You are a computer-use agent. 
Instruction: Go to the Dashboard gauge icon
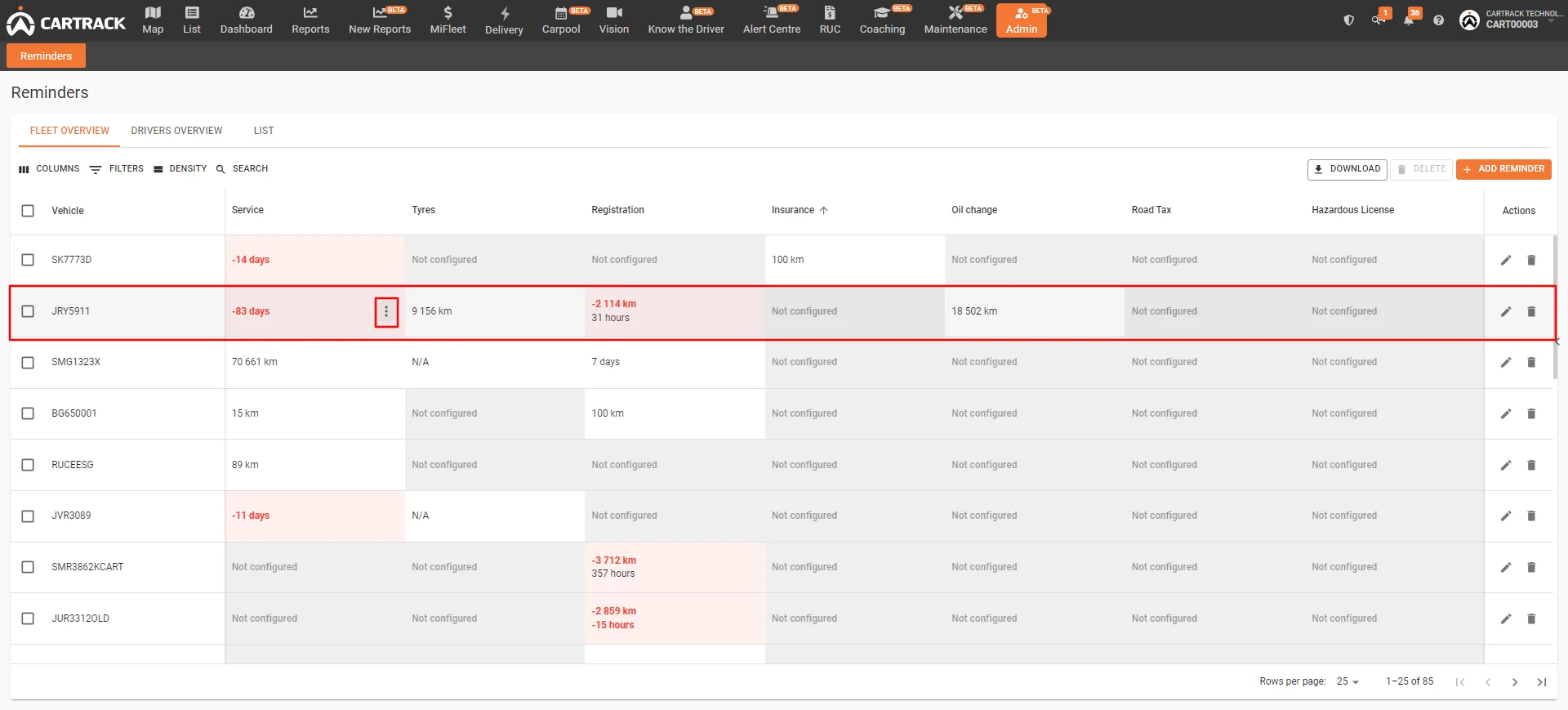246,13
